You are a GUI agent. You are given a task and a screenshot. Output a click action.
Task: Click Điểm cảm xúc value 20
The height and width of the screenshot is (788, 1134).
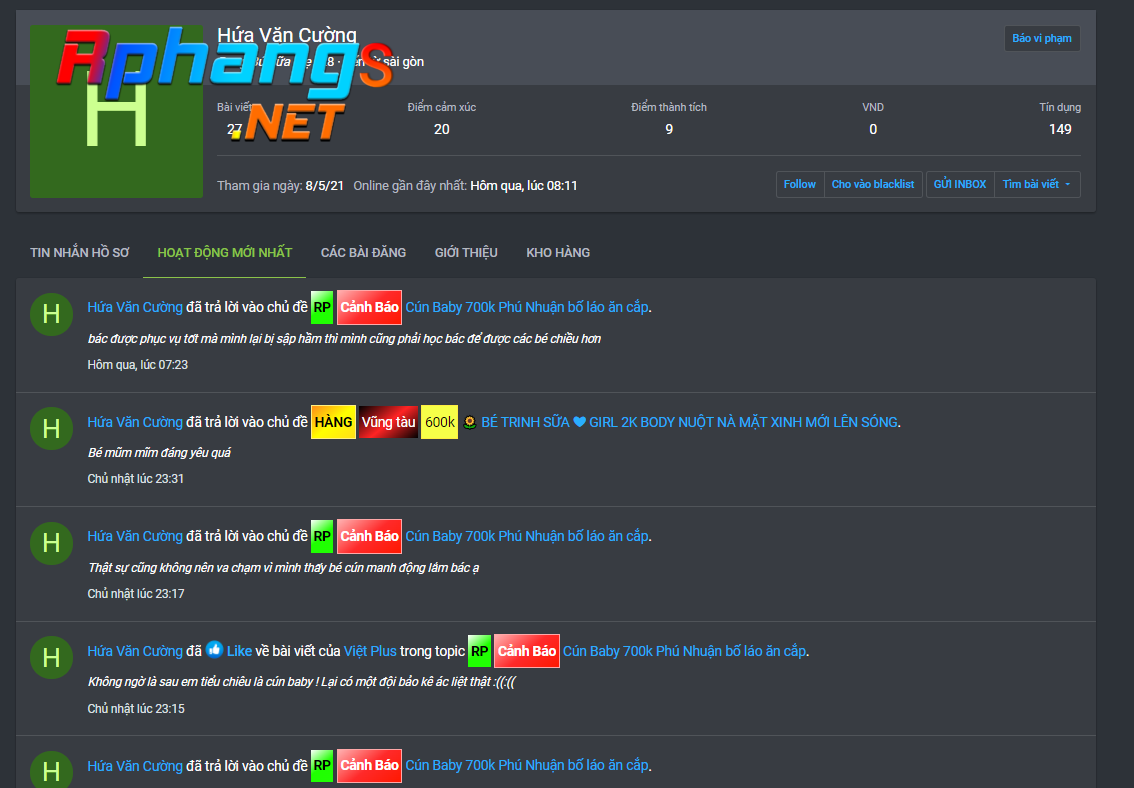click(441, 129)
